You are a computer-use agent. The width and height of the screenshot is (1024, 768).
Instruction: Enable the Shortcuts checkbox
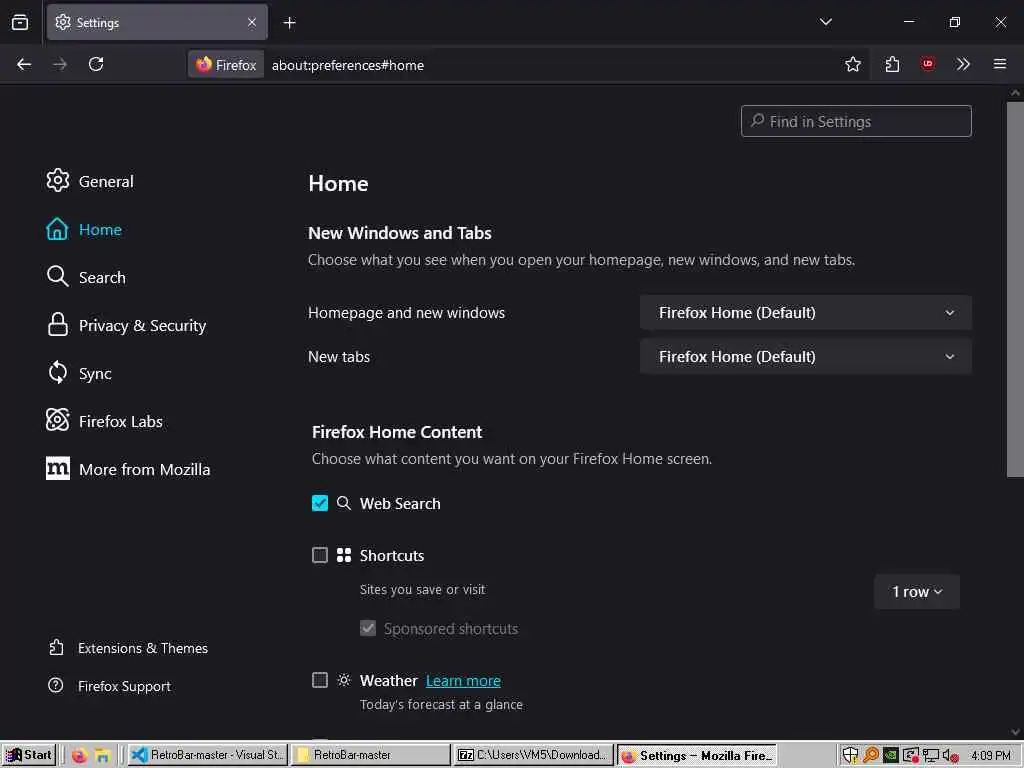tap(320, 555)
